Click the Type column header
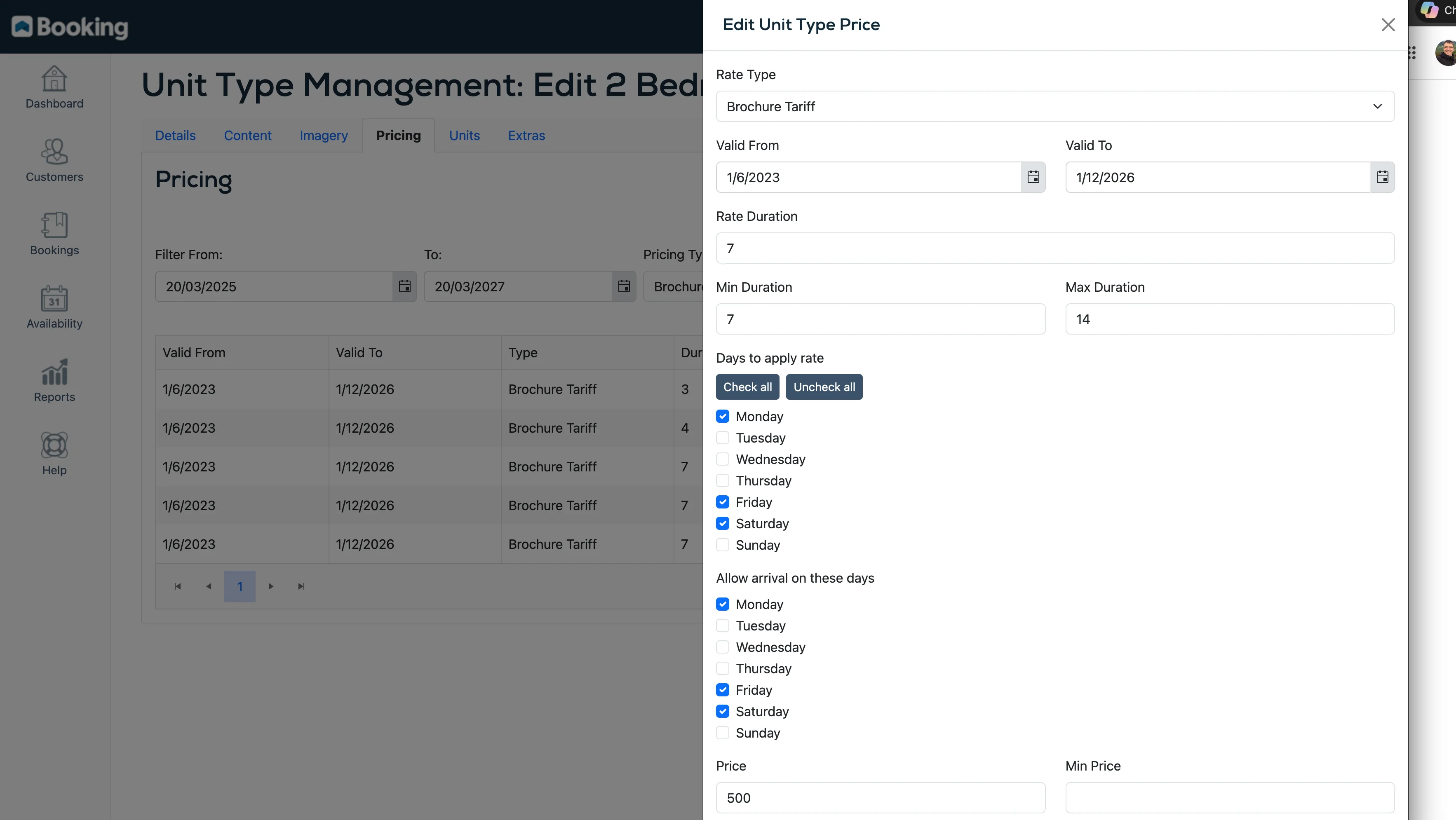Image resolution: width=1456 pixels, height=820 pixels. coord(587,352)
